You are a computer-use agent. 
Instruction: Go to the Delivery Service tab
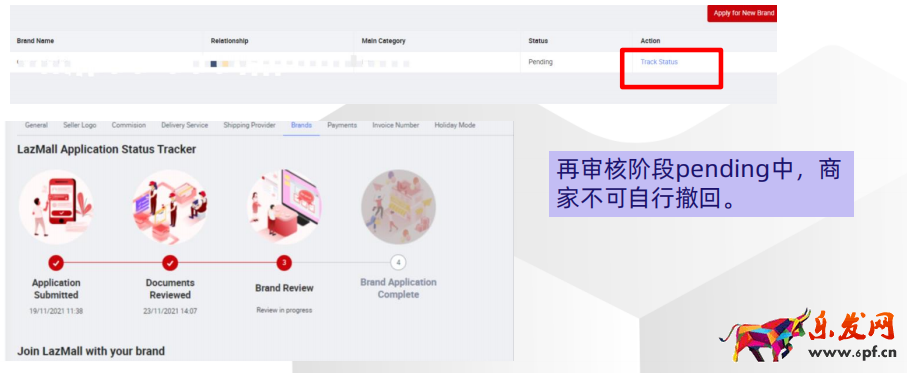[185, 125]
